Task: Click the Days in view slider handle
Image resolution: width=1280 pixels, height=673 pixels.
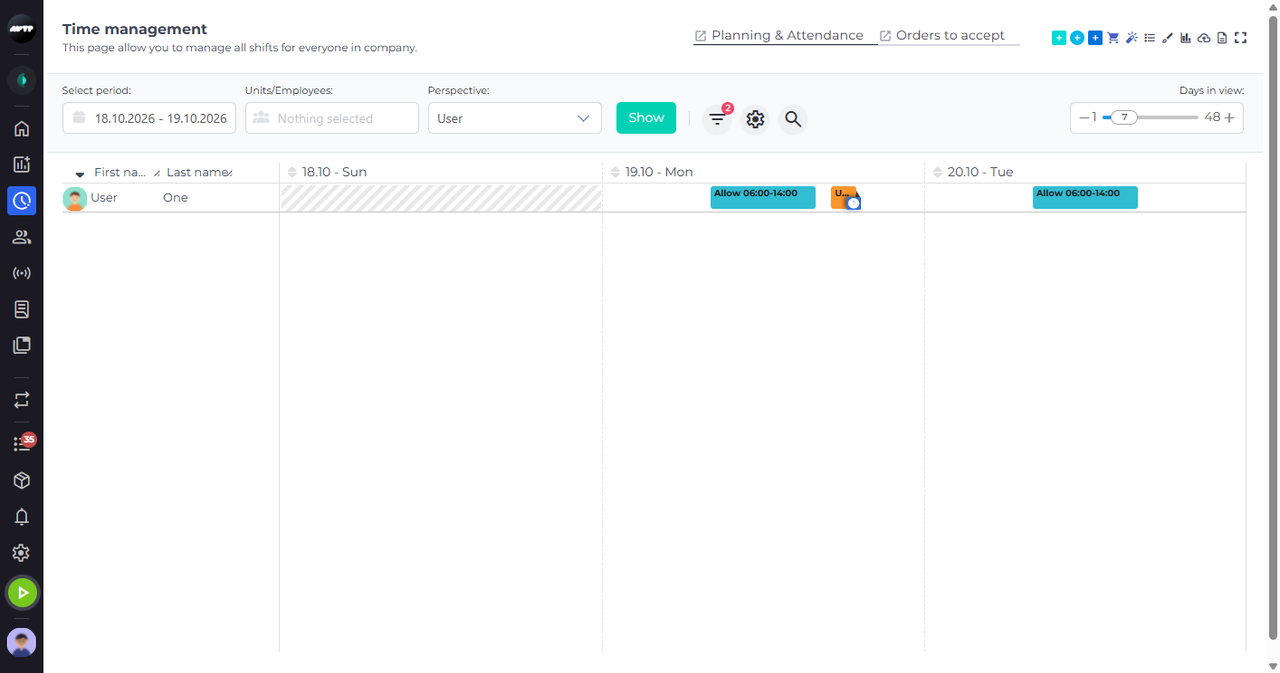Action: click(x=1124, y=117)
